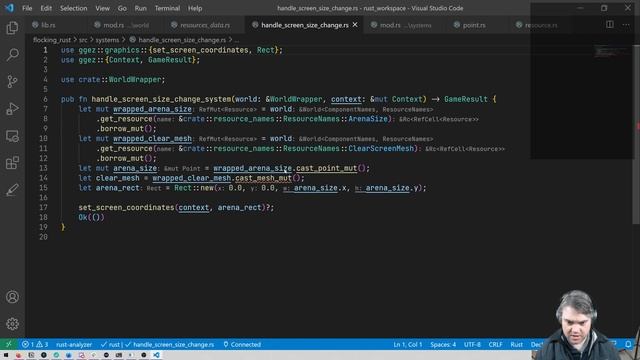Open the View menu
The height and width of the screenshot is (360, 640).
(102, 8)
